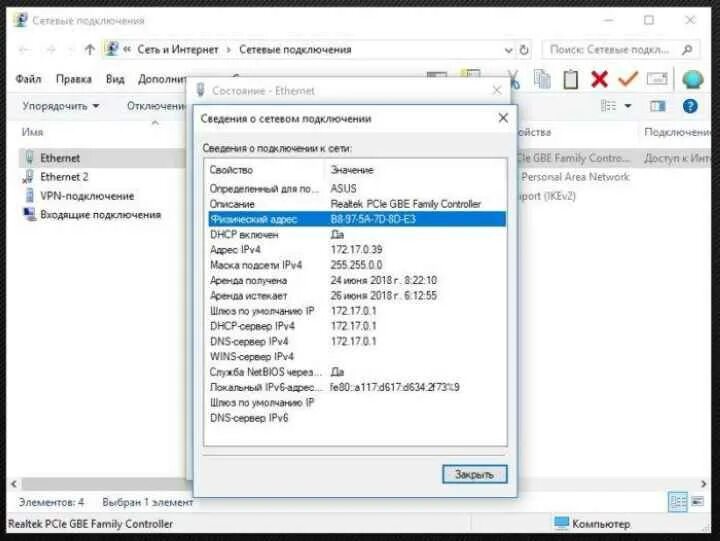Select VPN-подключение in the list
The width and height of the screenshot is (720, 541).
click(x=87, y=196)
